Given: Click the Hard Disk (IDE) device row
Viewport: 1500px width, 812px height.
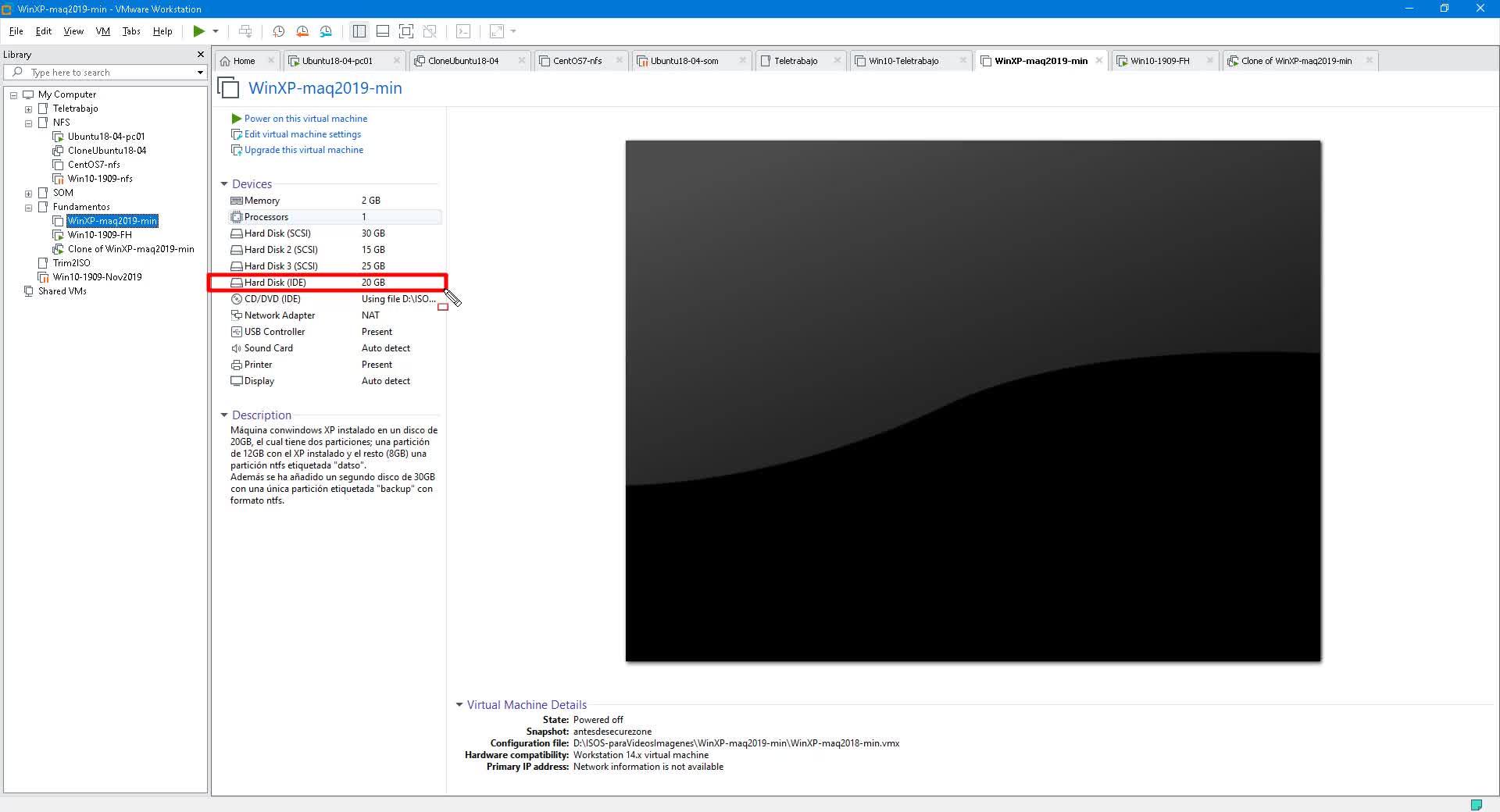Looking at the screenshot, I should pos(335,283).
